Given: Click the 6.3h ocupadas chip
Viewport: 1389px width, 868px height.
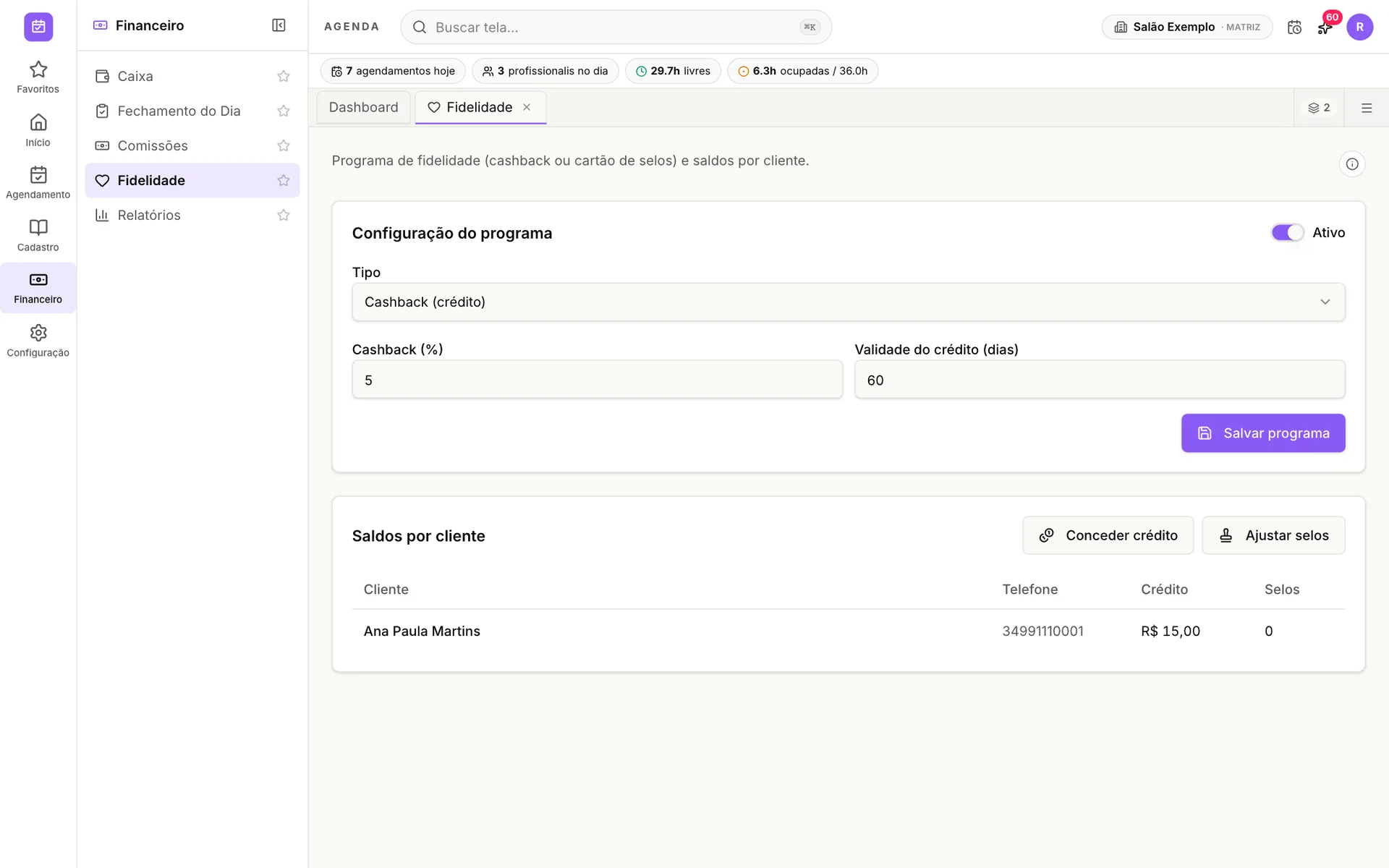Looking at the screenshot, I should point(802,71).
